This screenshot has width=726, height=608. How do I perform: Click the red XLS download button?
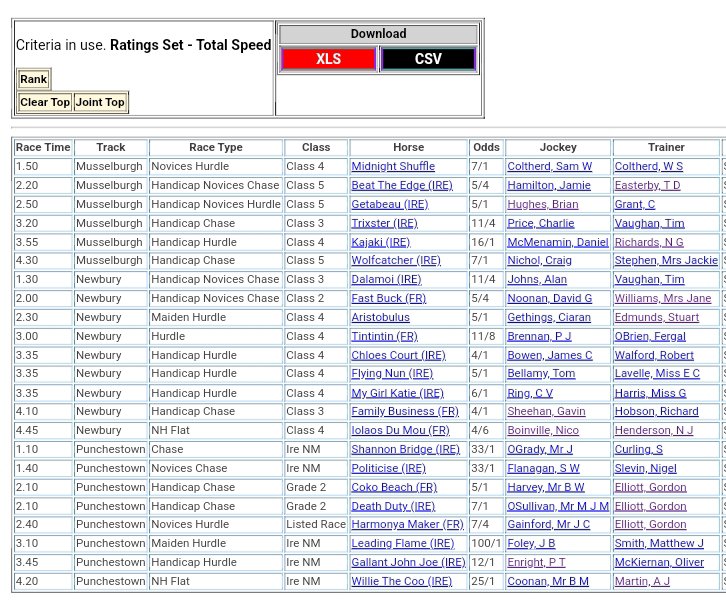tap(328, 59)
